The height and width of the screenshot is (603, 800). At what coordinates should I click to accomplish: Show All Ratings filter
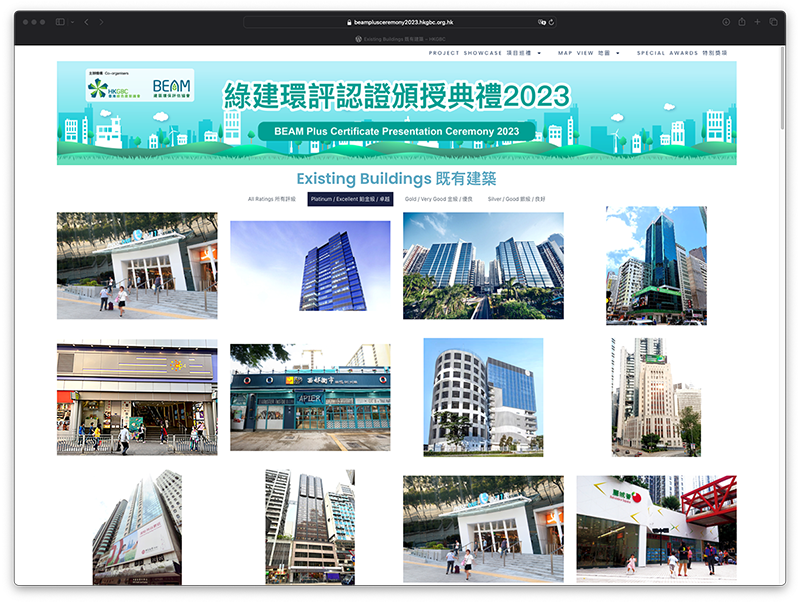[x=271, y=199]
